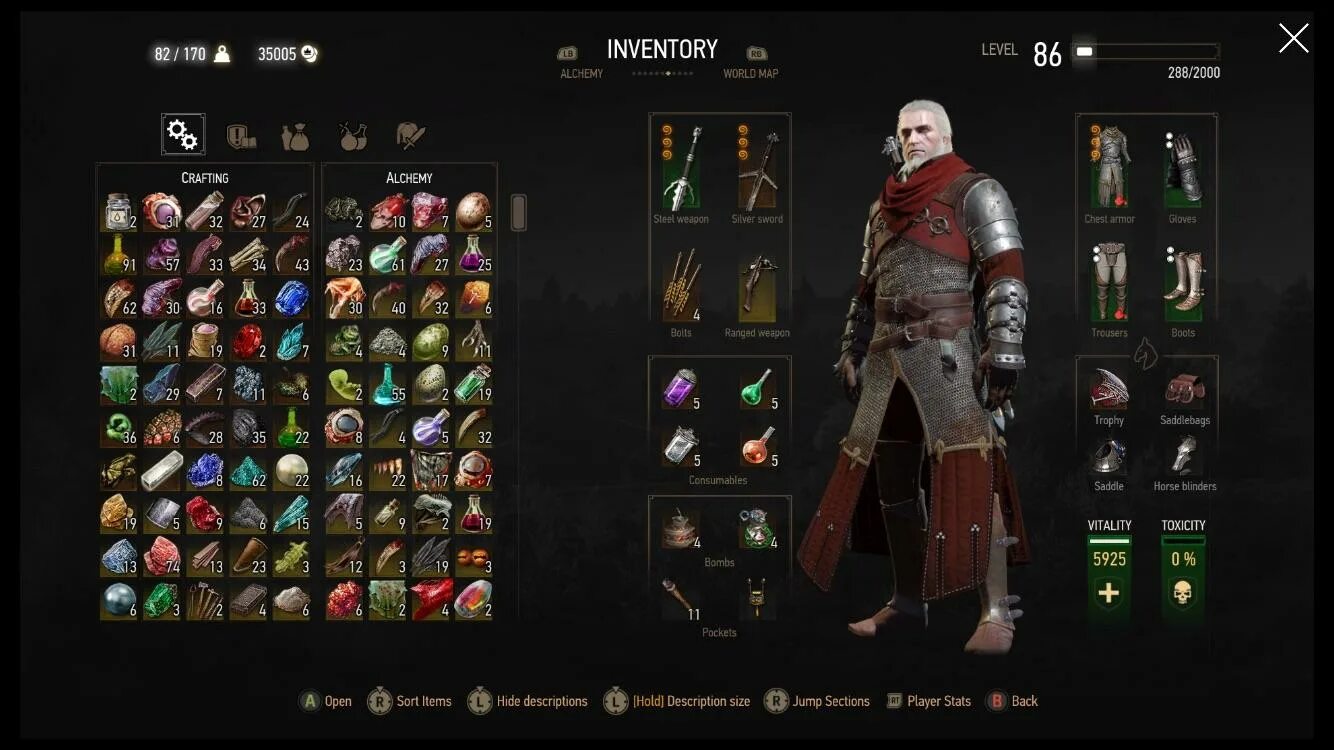Select the crafting gears inventory tab
This screenshot has width=1334, height=750.
[x=183, y=134]
